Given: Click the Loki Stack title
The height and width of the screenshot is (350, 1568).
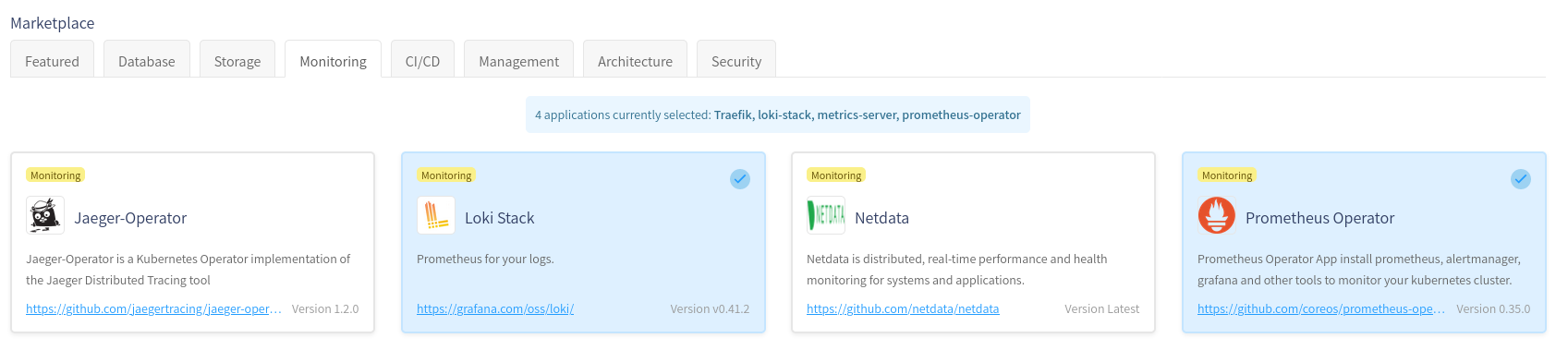Looking at the screenshot, I should pos(500,218).
